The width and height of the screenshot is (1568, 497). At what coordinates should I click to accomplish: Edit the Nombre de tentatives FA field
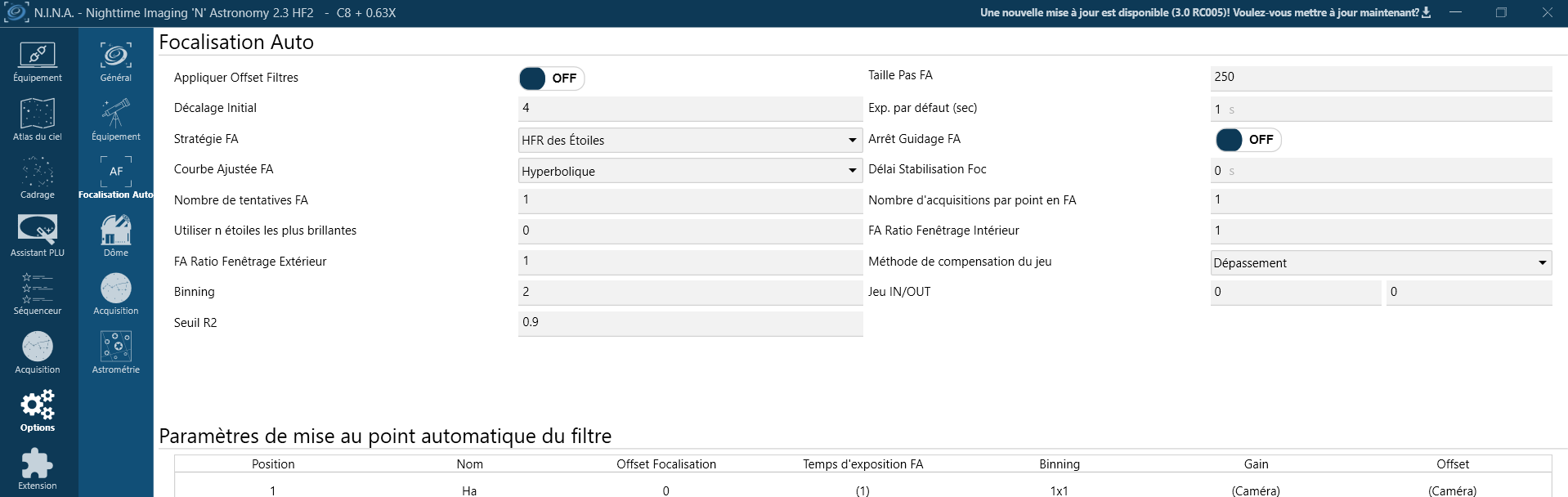point(691,199)
